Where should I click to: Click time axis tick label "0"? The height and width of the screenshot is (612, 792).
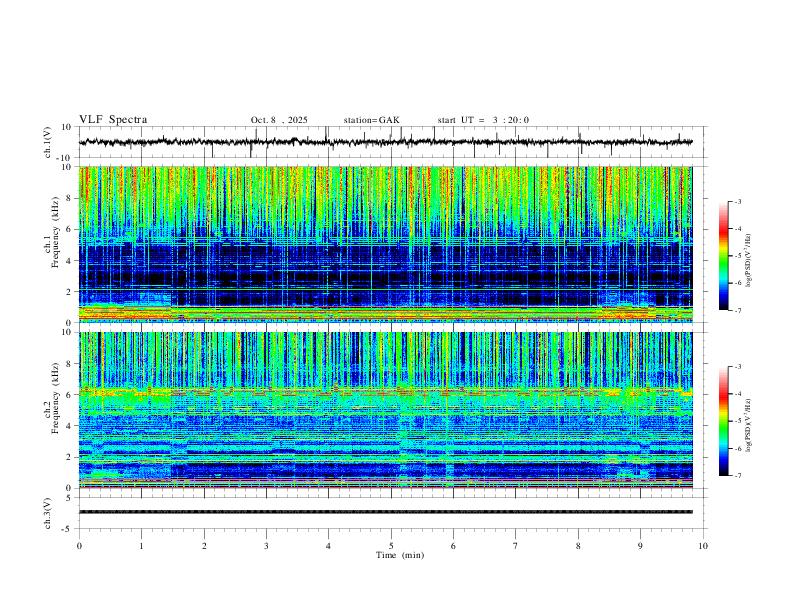point(79,546)
